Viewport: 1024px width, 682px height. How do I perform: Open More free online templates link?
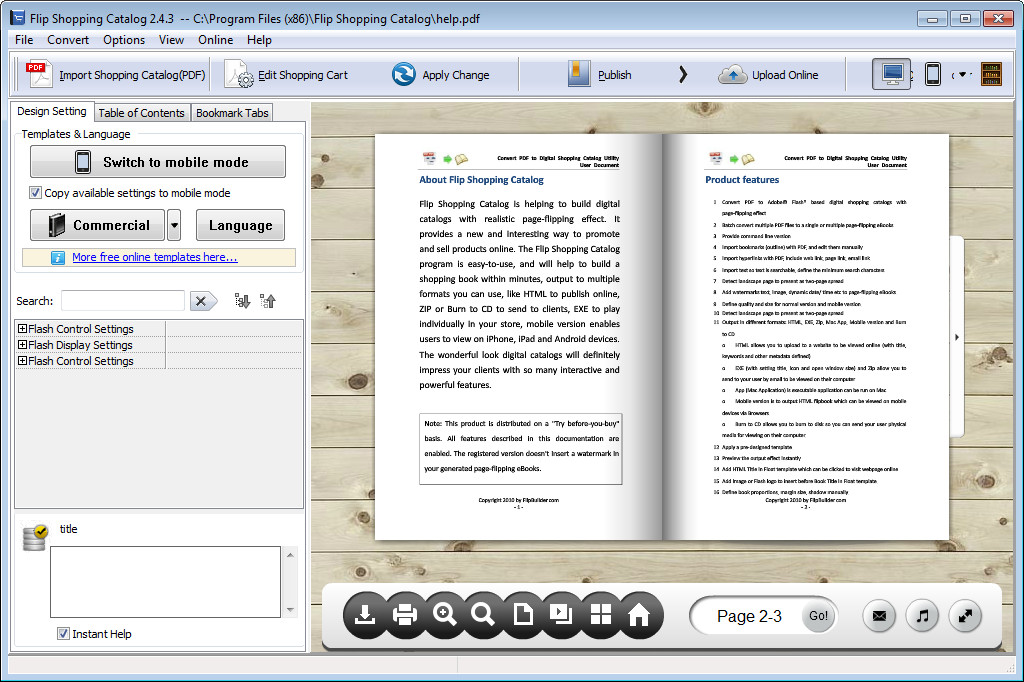pyautogui.click(x=155, y=257)
